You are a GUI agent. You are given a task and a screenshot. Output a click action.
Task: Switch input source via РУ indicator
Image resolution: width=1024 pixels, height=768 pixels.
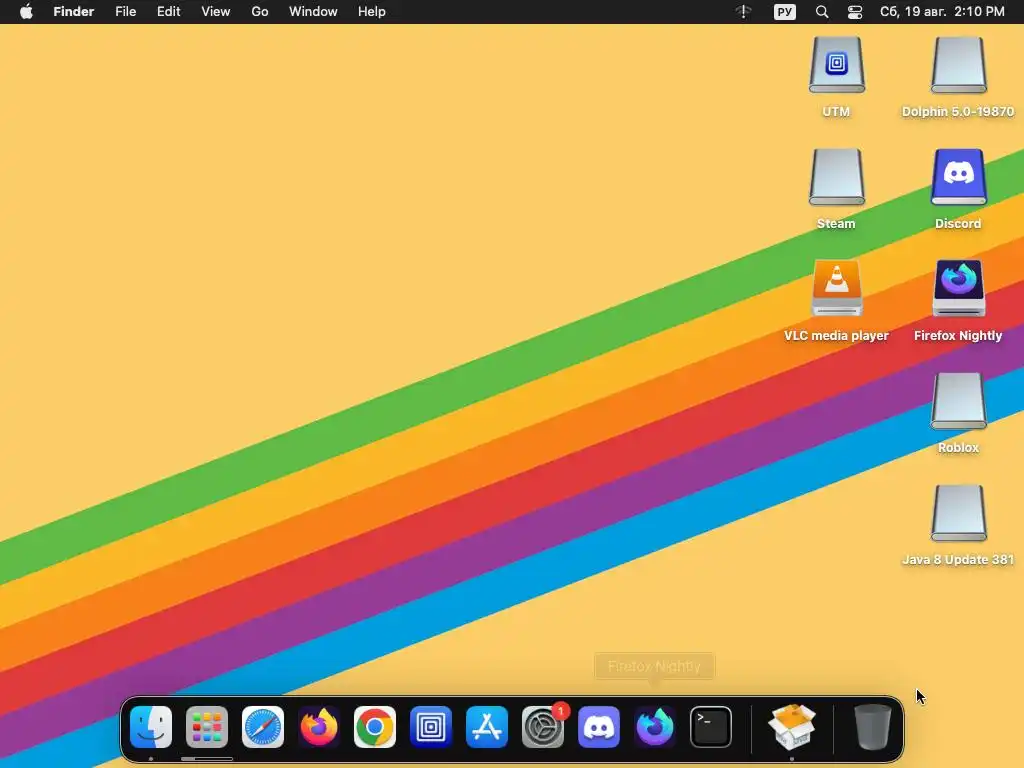[785, 12]
